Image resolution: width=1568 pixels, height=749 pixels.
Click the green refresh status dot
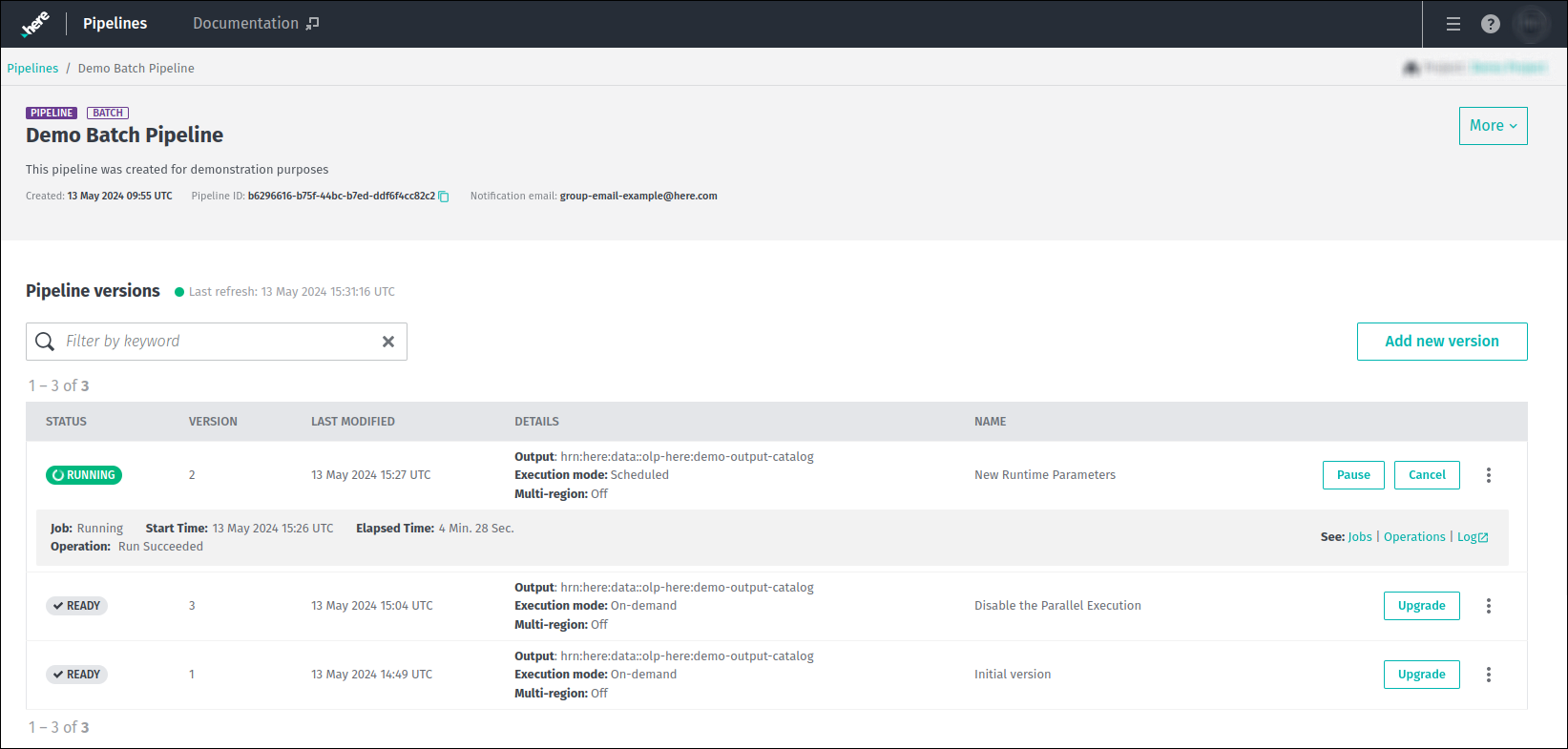(x=179, y=292)
